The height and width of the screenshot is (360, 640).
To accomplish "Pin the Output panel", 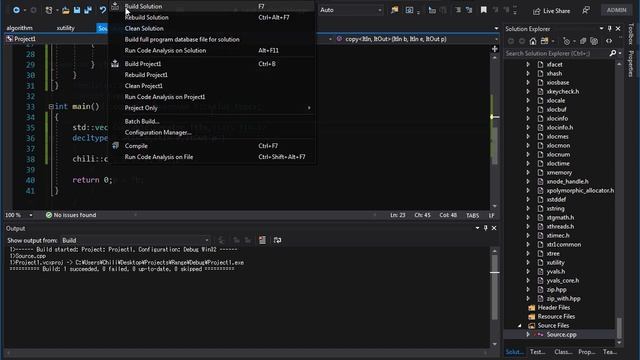I will pos(485,228).
